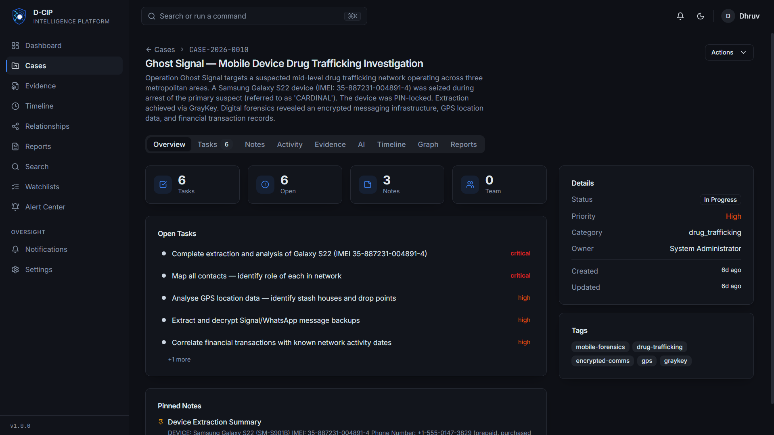
Task: Click the D-CIP shield logo
Action: (x=19, y=16)
